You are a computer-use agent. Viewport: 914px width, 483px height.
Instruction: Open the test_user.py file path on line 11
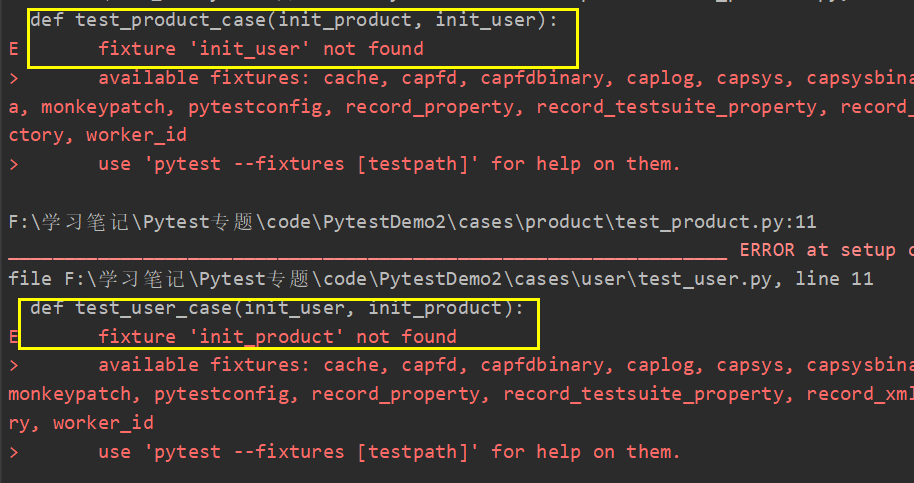[x=440, y=279]
